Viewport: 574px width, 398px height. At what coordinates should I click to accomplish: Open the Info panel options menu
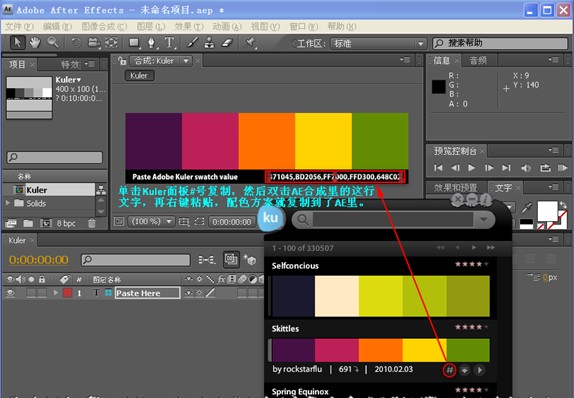point(553,60)
